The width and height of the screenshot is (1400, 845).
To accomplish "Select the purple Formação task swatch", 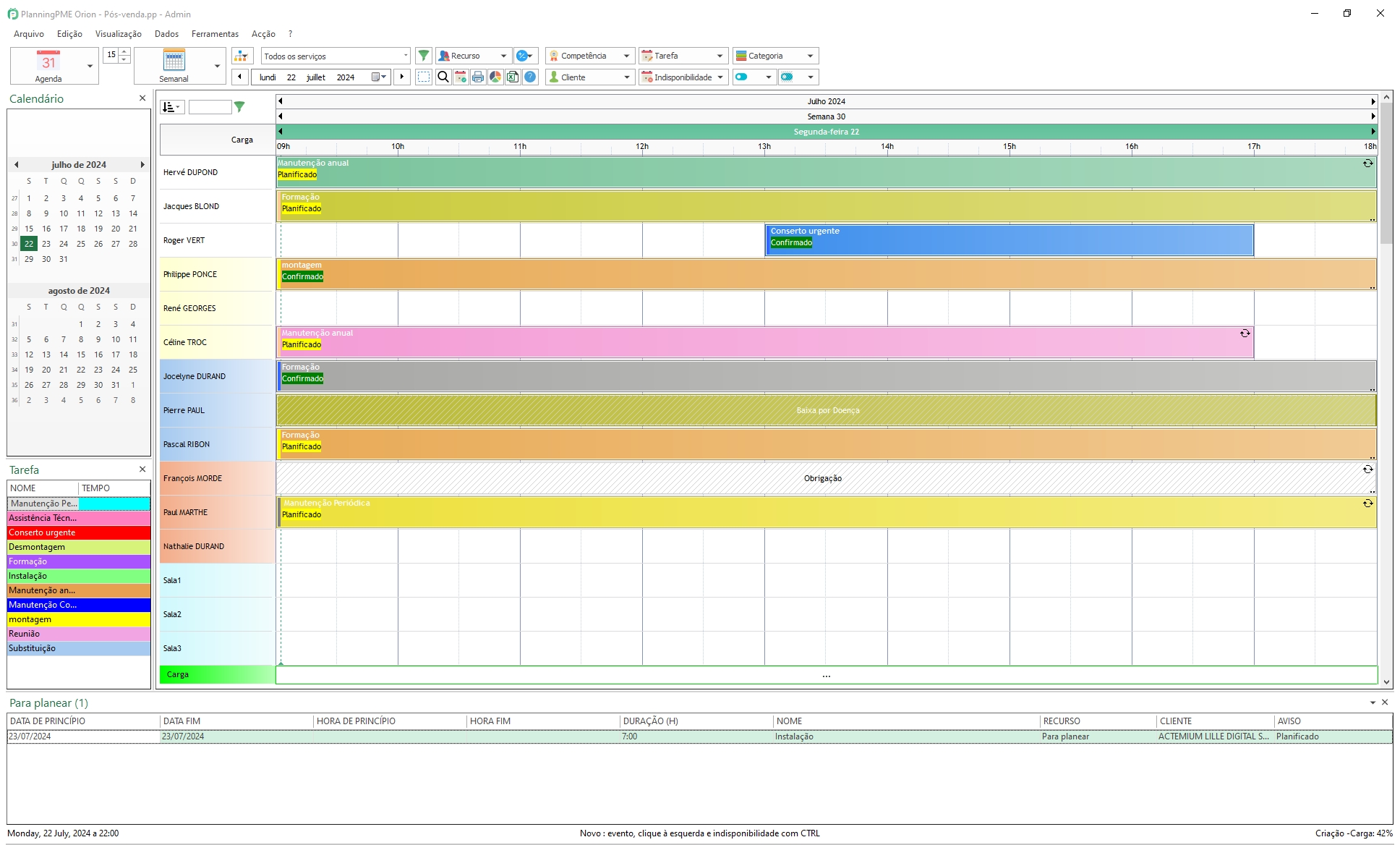I will pos(79,561).
